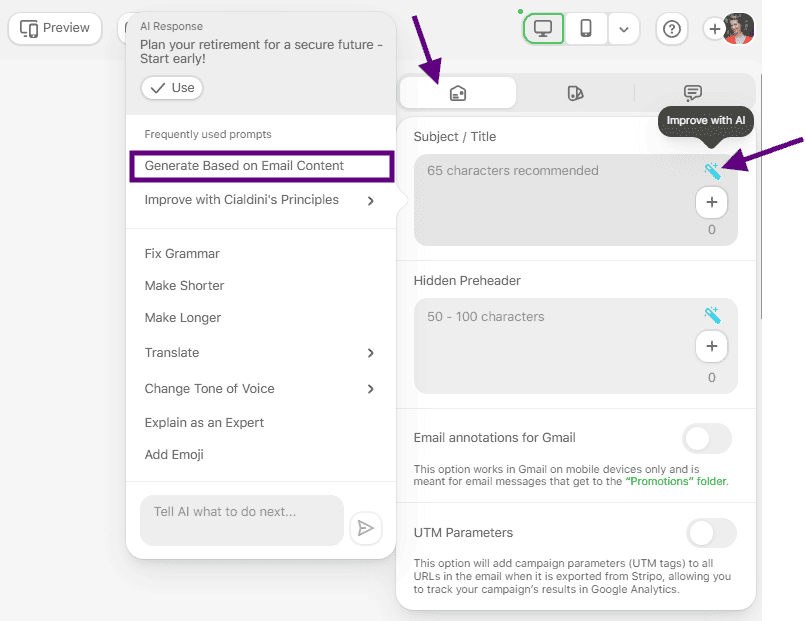Choose Make Shorter prompt
Image resolution: width=805 pixels, height=621 pixels.
point(184,285)
